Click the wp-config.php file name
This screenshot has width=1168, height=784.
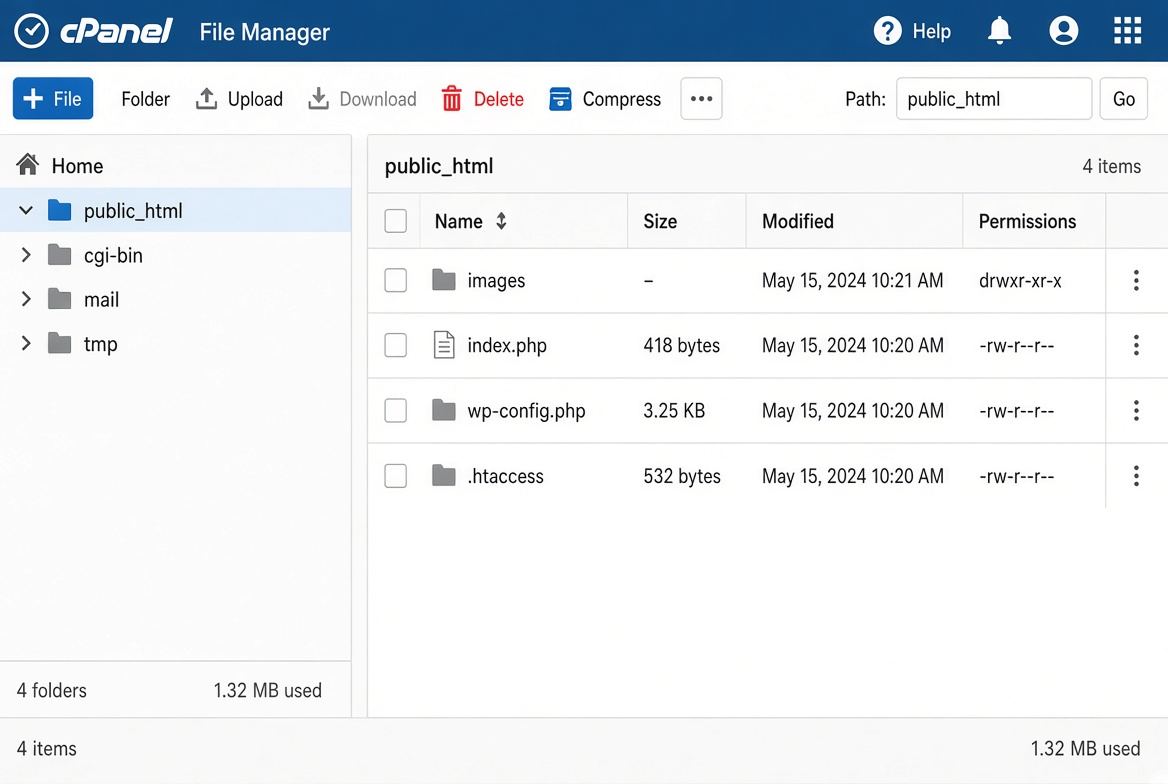click(x=526, y=411)
